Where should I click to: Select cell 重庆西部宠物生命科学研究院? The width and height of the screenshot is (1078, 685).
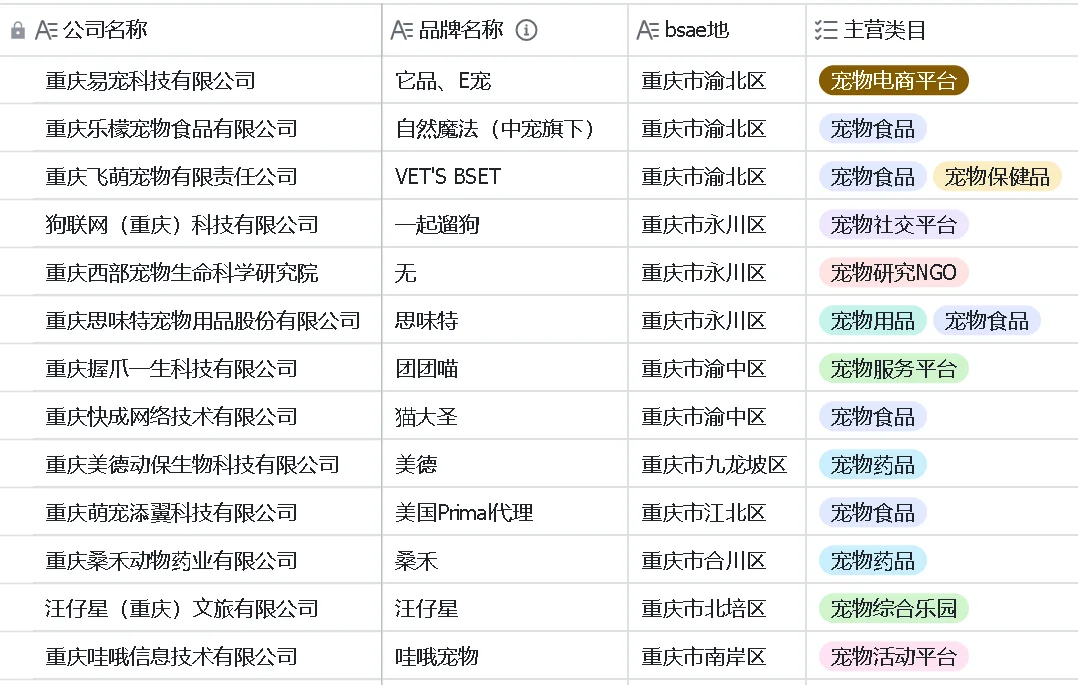tap(190, 272)
